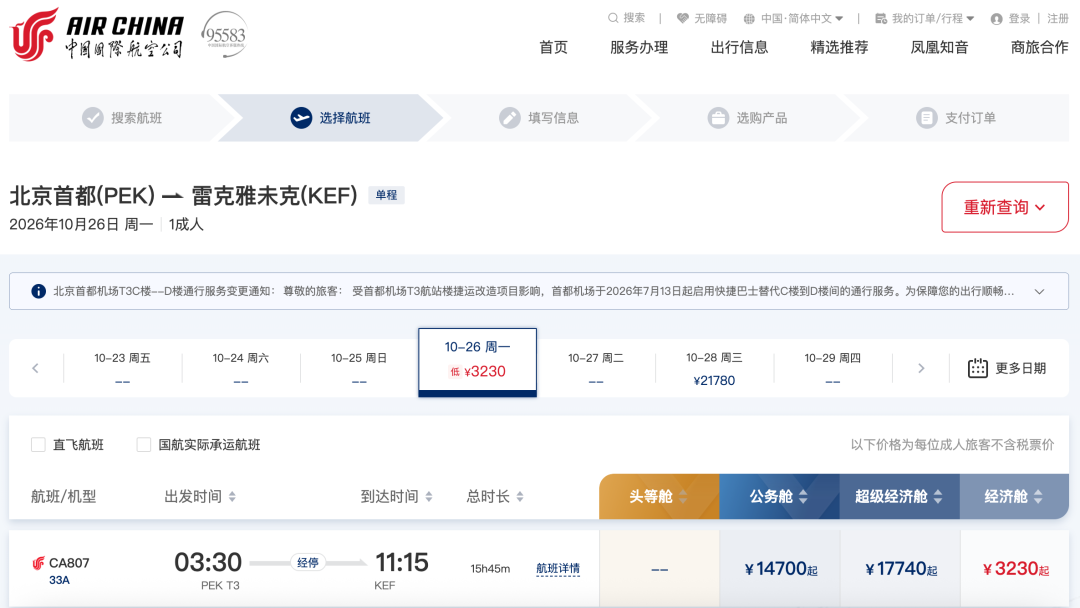Select the 10-28 周三 date tab
This screenshot has height=608, width=1080.
pos(714,368)
